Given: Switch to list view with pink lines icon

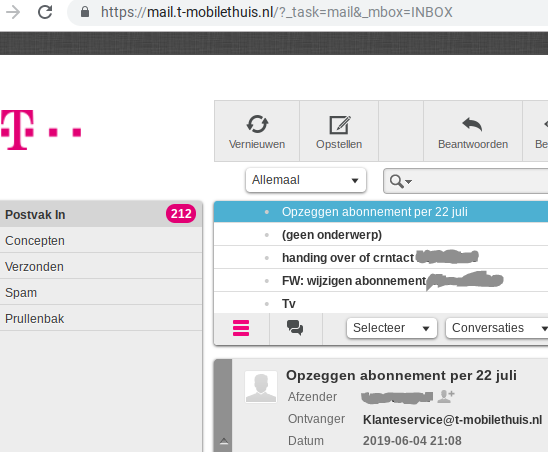Looking at the screenshot, I should [241, 328].
